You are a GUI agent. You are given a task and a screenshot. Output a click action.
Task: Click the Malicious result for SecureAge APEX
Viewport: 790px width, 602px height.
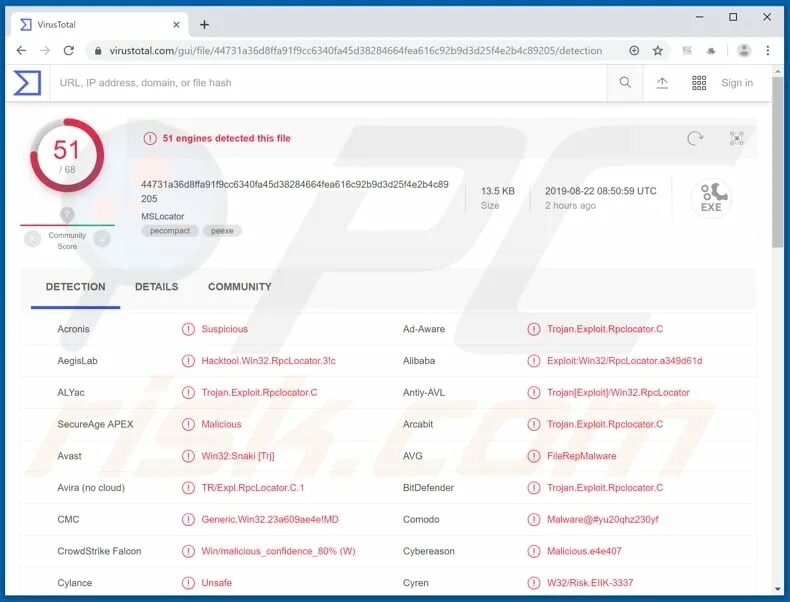tap(221, 424)
